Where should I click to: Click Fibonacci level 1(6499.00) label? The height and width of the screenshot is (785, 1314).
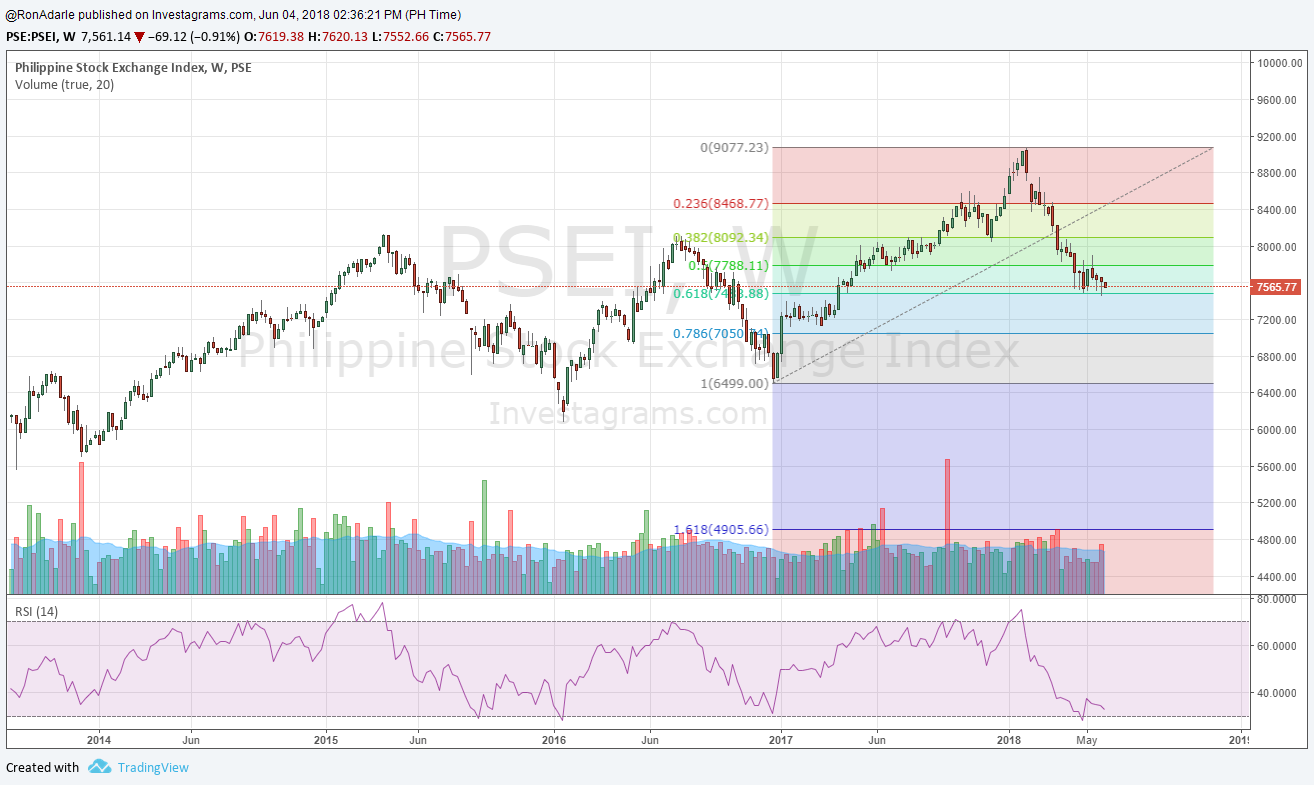pyautogui.click(x=733, y=383)
